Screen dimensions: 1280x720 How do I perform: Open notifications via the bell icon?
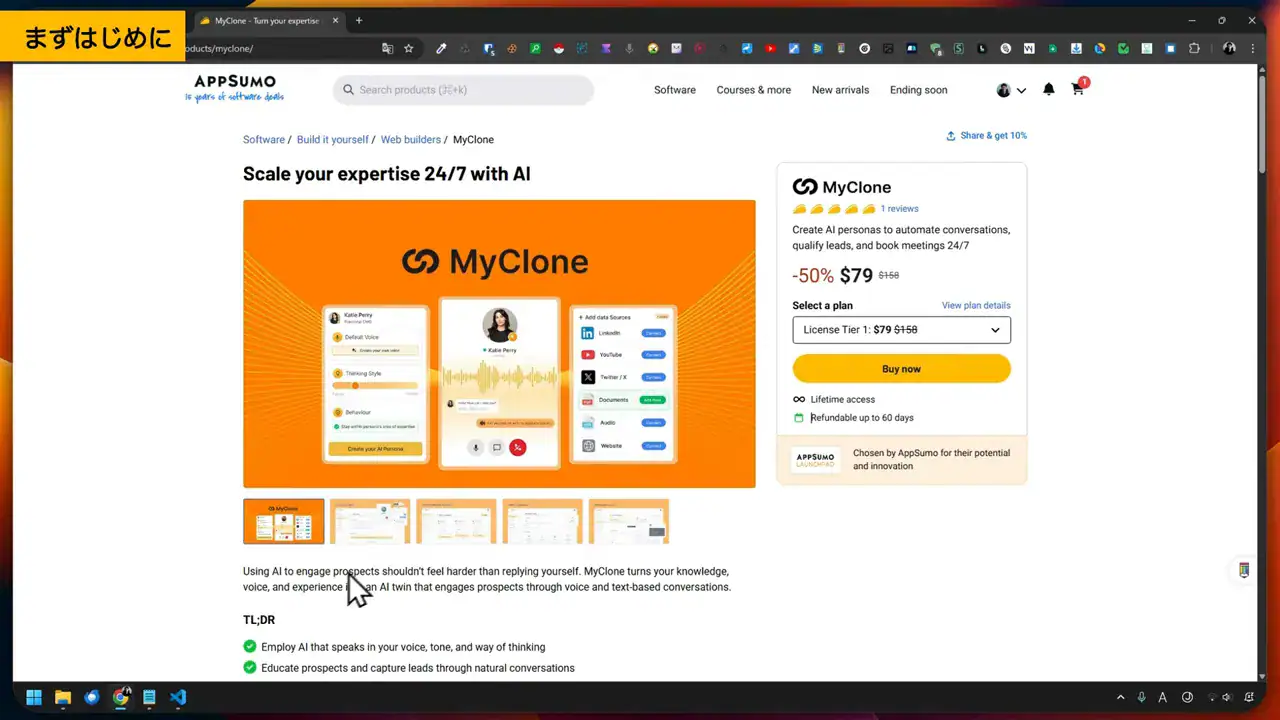coord(1048,89)
